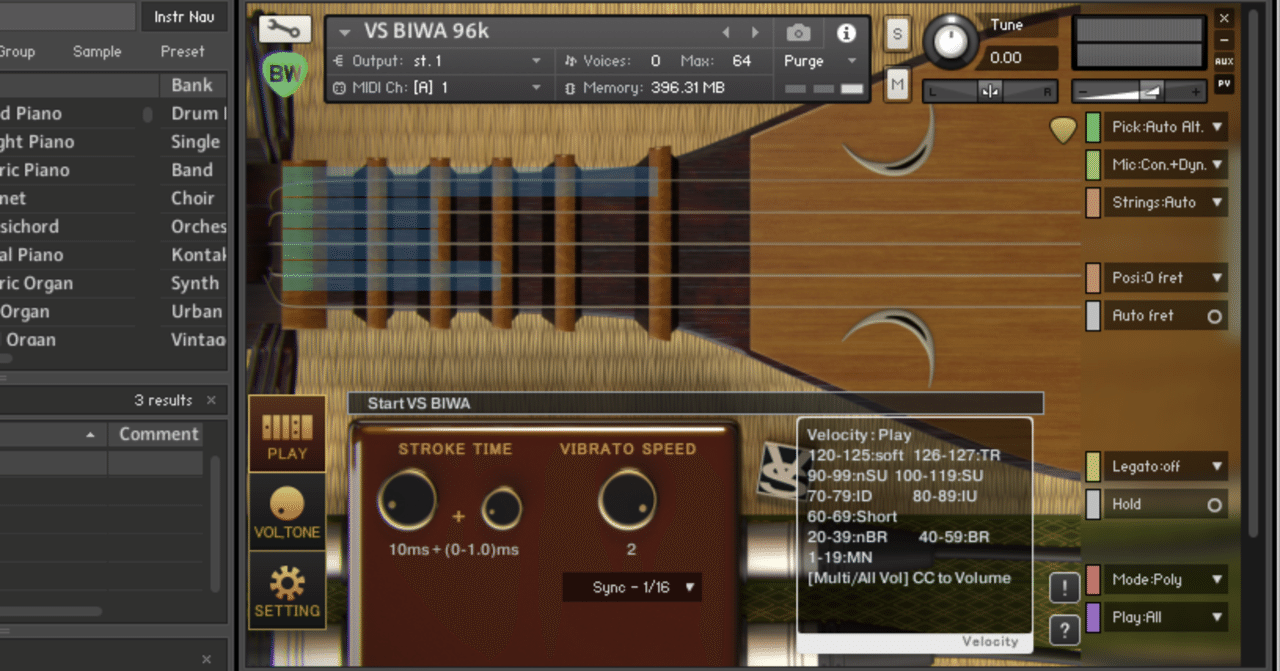Take a snapshot with camera icon
Screen dimensions: 1280x671
(x=798, y=32)
